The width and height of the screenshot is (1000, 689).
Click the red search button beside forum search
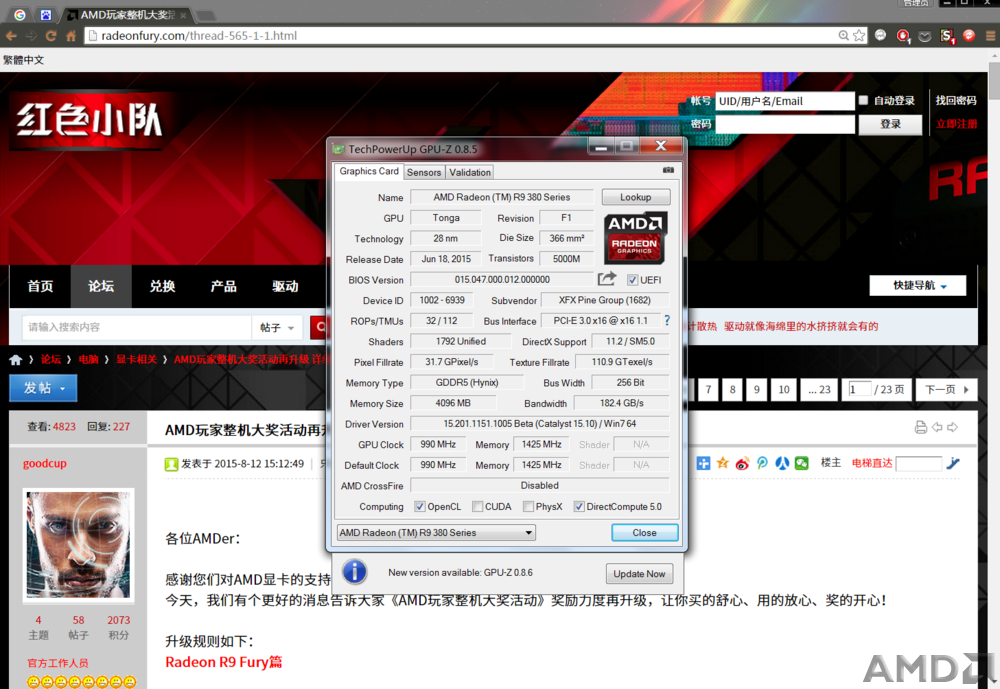318,327
